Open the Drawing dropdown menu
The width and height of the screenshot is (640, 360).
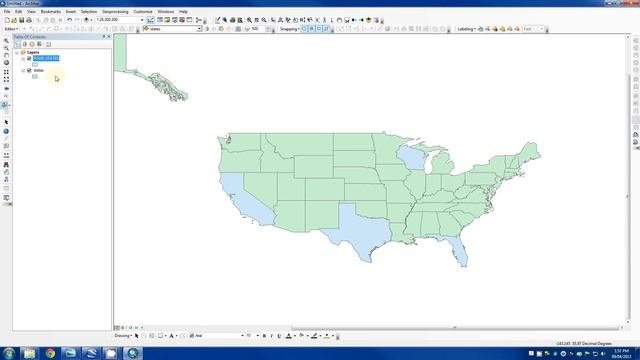pyautogui.click(x=123, y=336)
